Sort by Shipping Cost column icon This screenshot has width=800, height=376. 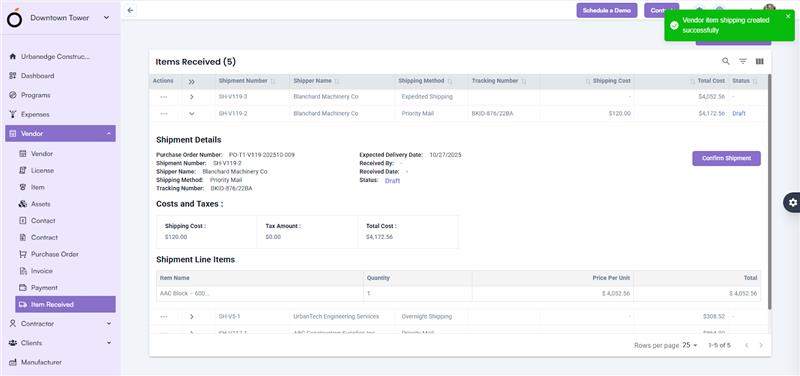588,82
